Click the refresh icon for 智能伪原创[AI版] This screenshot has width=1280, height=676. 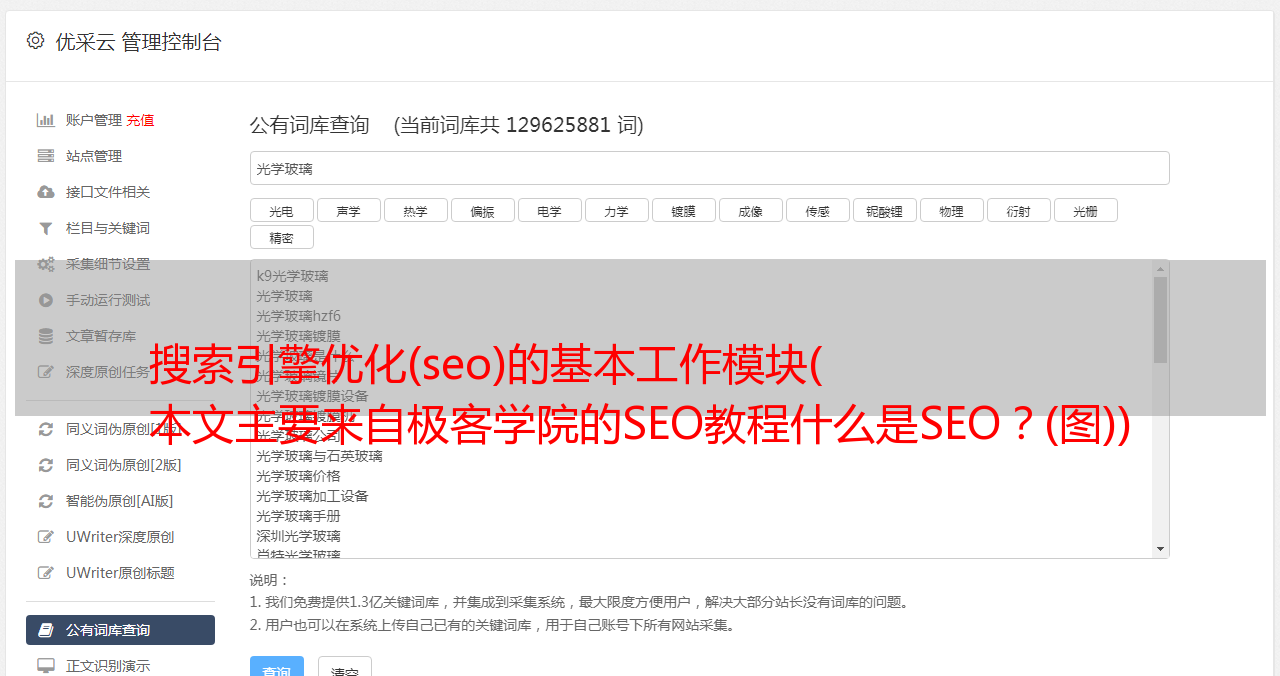coord(45,501)
